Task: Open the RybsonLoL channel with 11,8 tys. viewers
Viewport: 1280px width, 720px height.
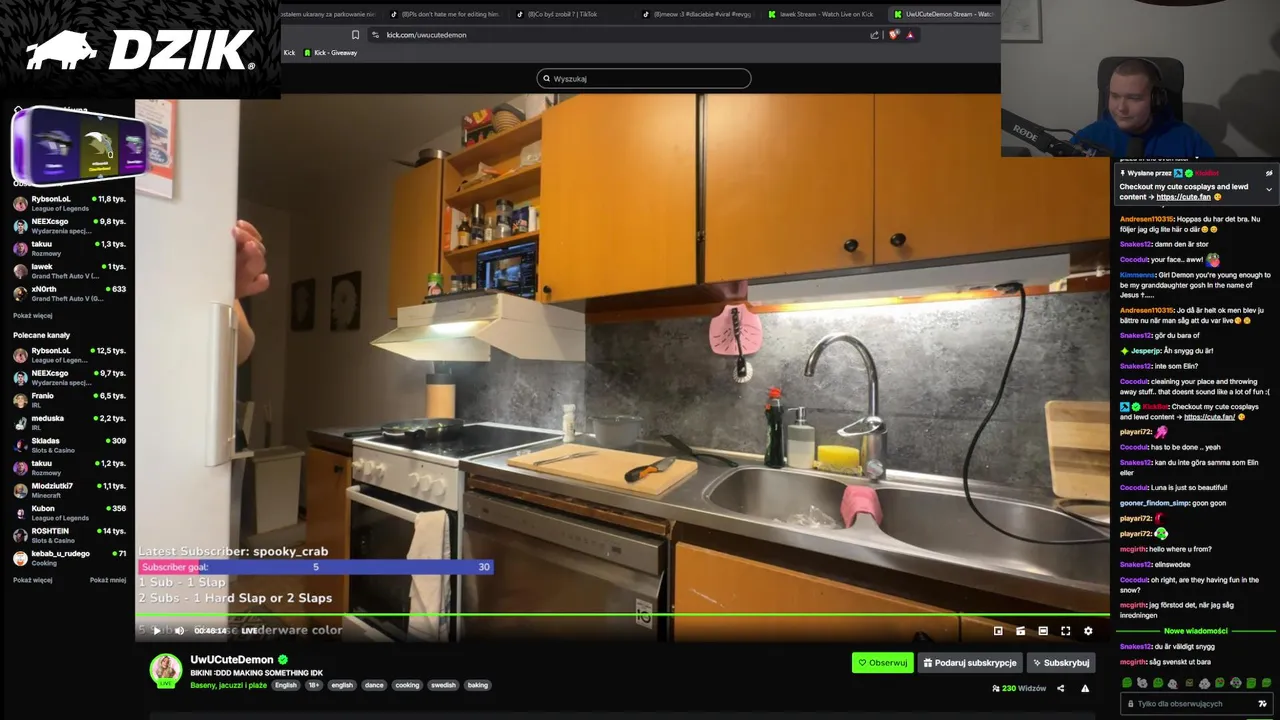Action: point(70,203)
